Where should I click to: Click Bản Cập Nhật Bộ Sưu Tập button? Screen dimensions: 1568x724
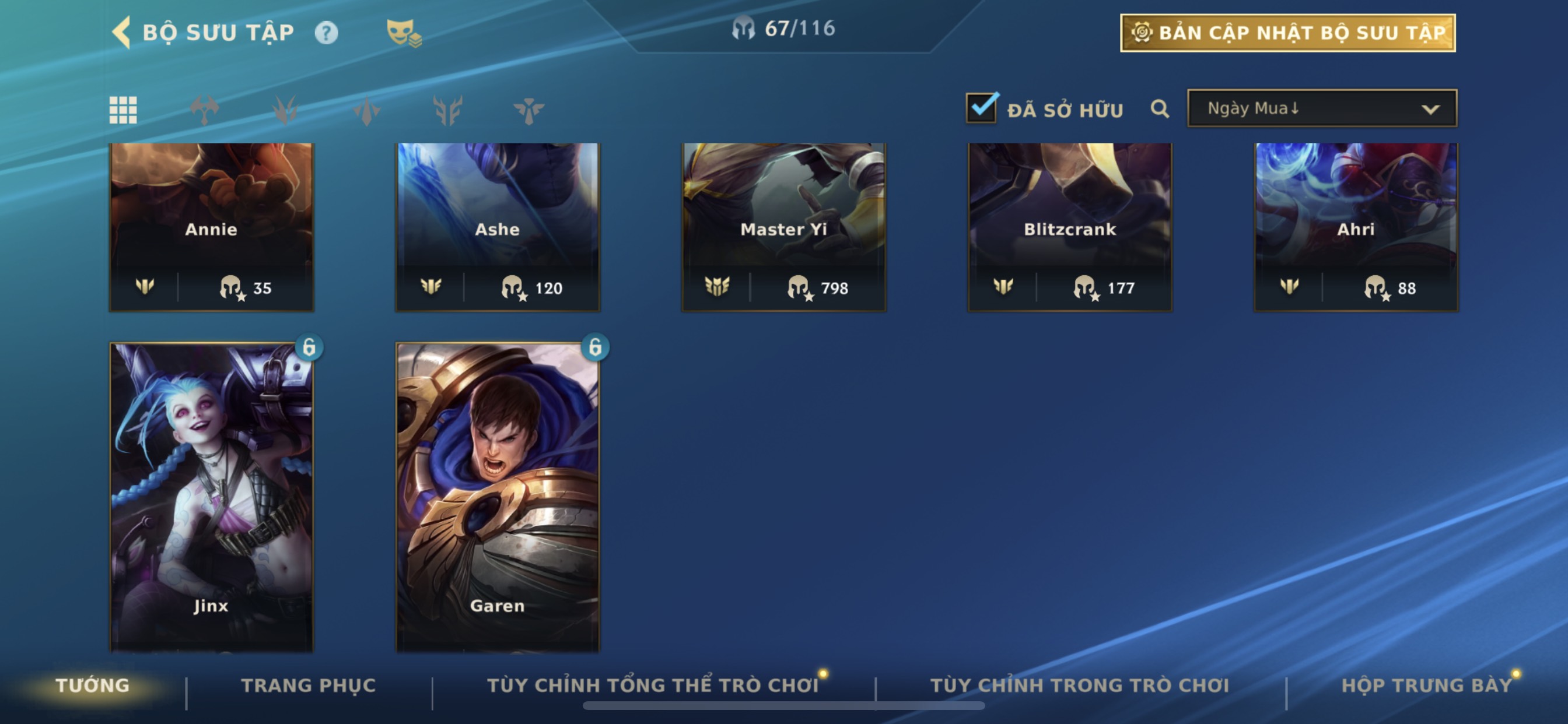pyautogui.click(x=1288, y=33)
